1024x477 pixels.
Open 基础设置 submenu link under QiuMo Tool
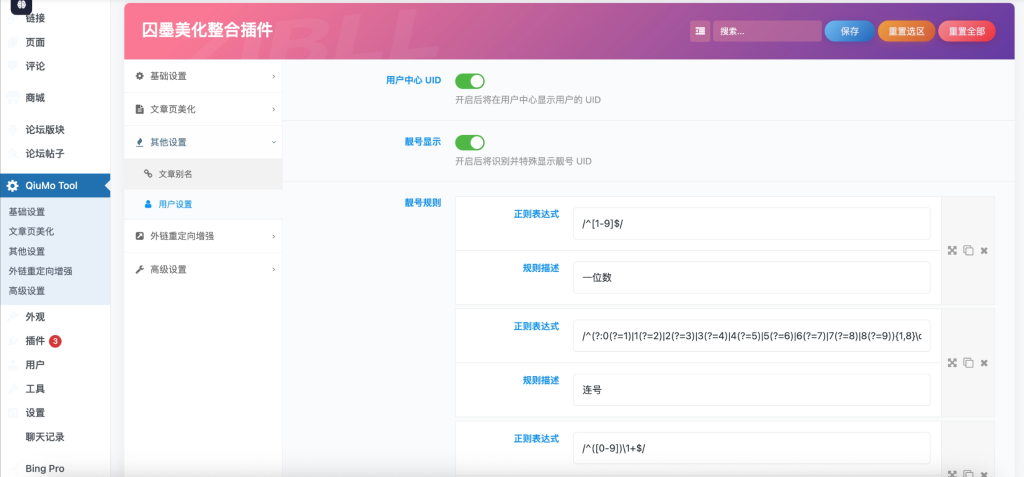pyautogui.click(x=27, y=212)
